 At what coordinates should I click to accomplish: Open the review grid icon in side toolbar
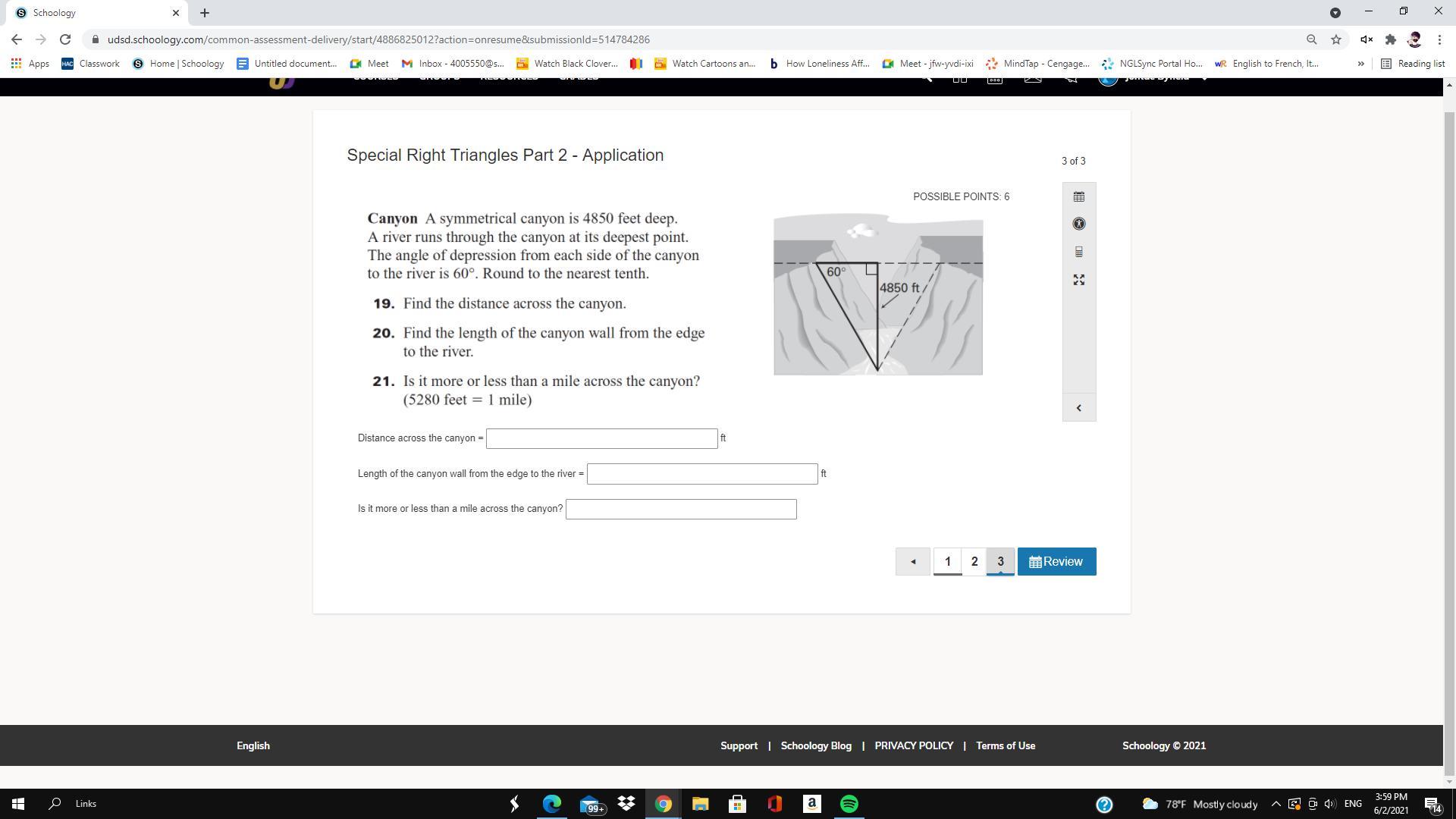tap(1078, 197)
